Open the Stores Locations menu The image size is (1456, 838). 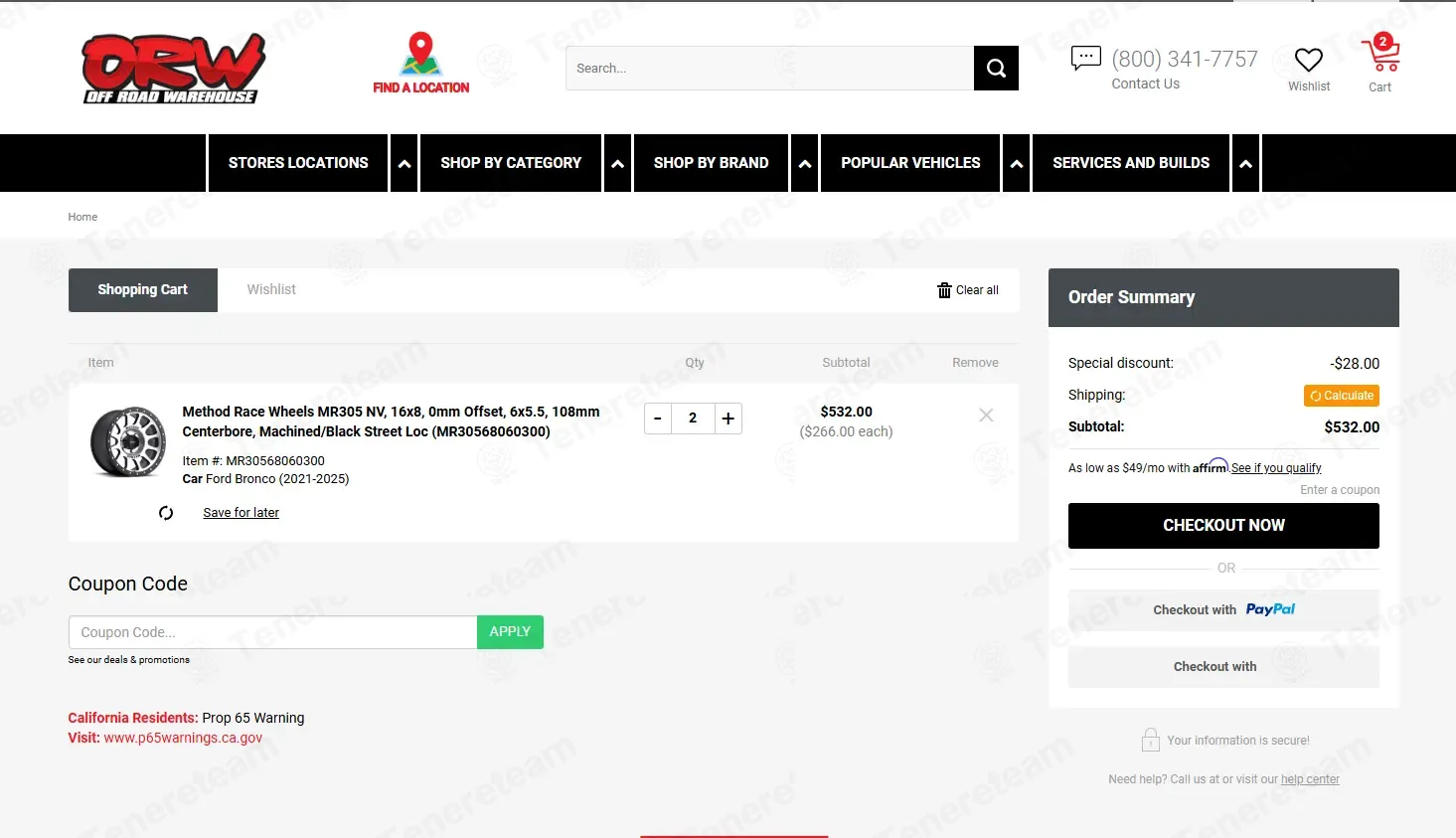click(298, 163)
